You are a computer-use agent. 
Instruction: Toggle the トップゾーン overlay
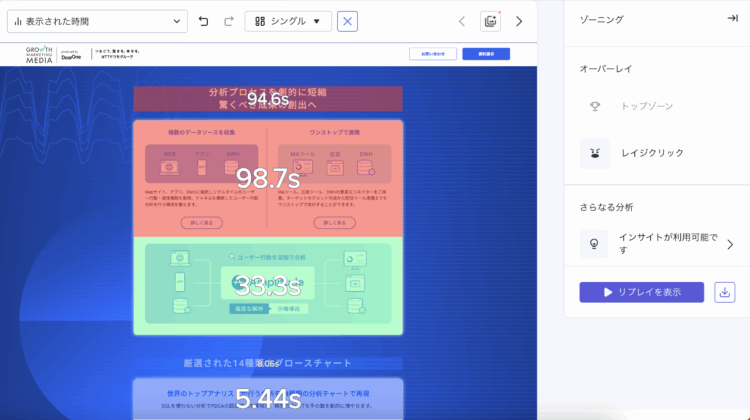point(595,105)
